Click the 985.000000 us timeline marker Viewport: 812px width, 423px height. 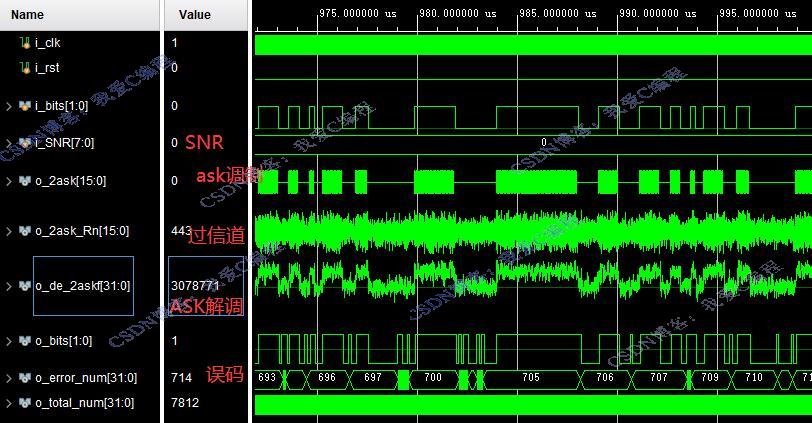click(558, 13)
